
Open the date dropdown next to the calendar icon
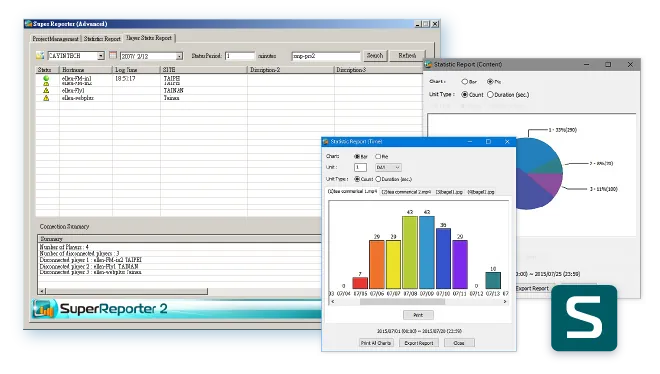tap(179, 56)
